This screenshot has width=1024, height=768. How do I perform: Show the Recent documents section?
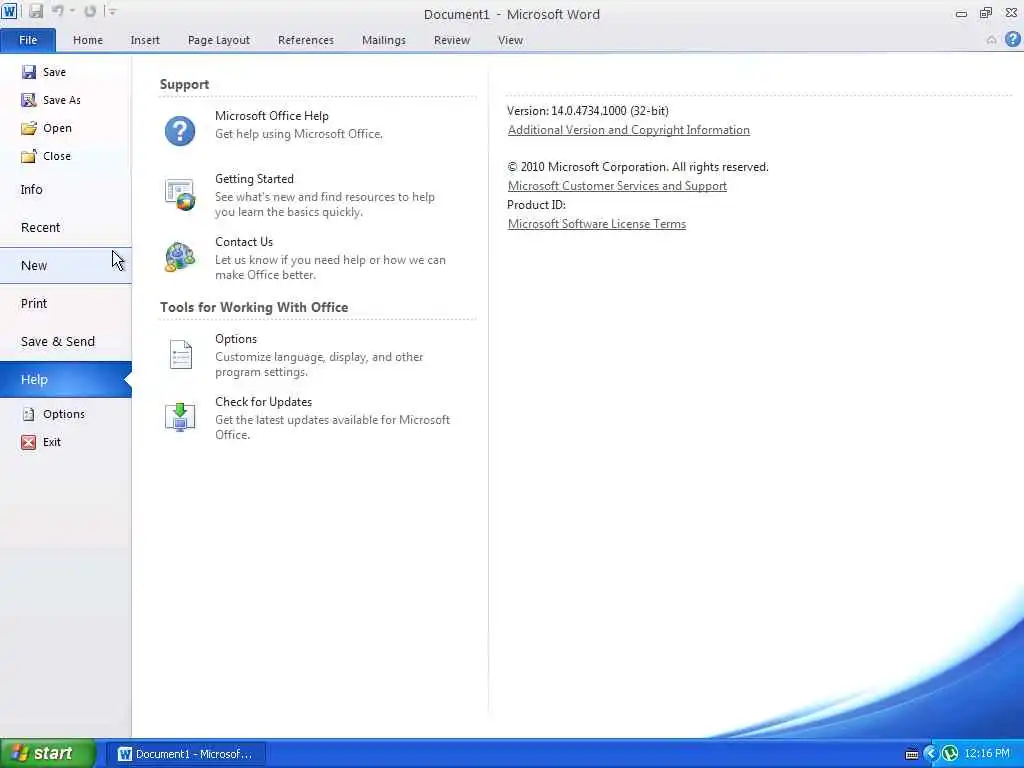65,227
